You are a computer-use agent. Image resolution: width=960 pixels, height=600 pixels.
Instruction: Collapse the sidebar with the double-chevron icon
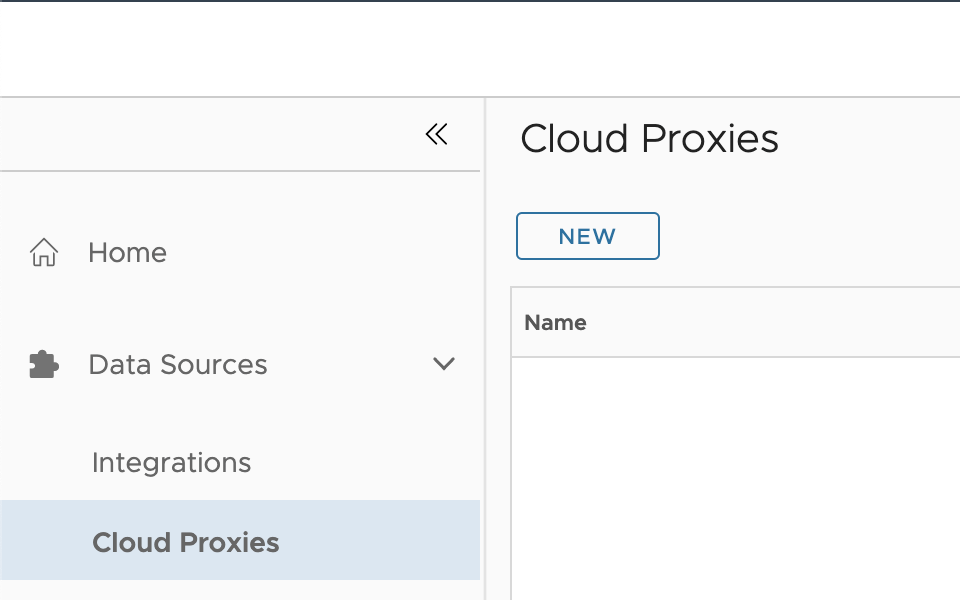point(436,135)
